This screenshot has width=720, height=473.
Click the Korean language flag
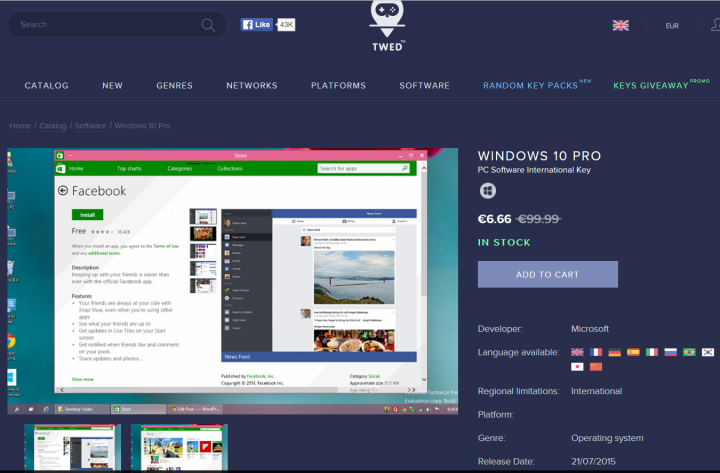[x=708, y=352]
